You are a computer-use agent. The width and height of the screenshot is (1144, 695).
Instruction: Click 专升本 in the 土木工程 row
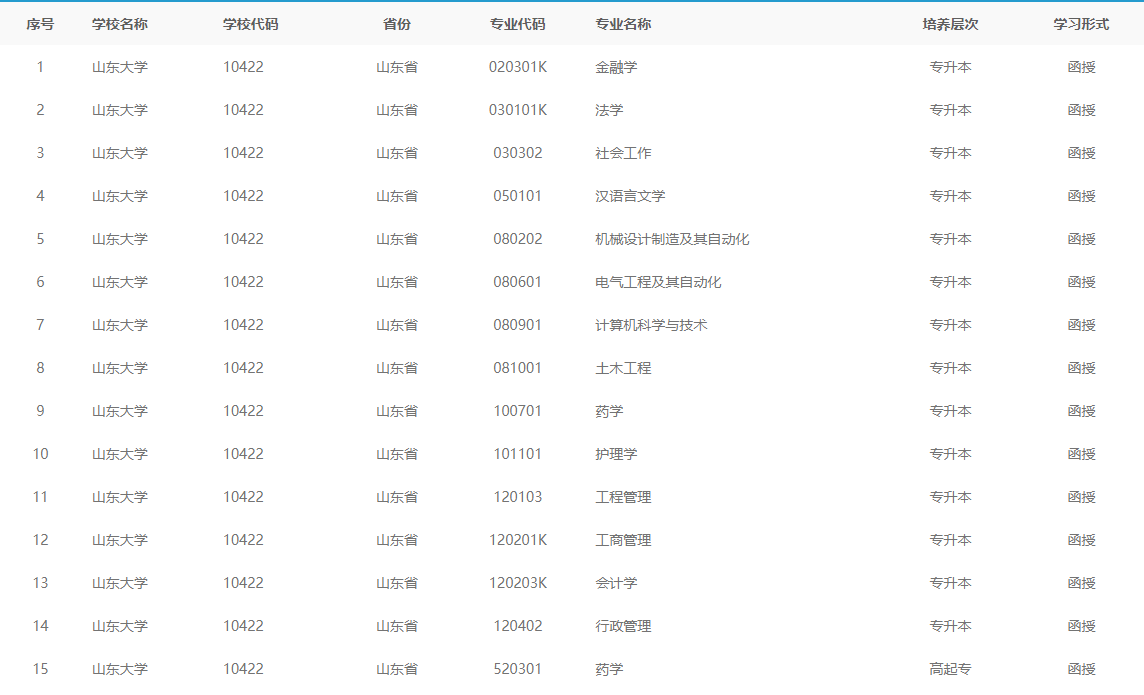point(950,368)
